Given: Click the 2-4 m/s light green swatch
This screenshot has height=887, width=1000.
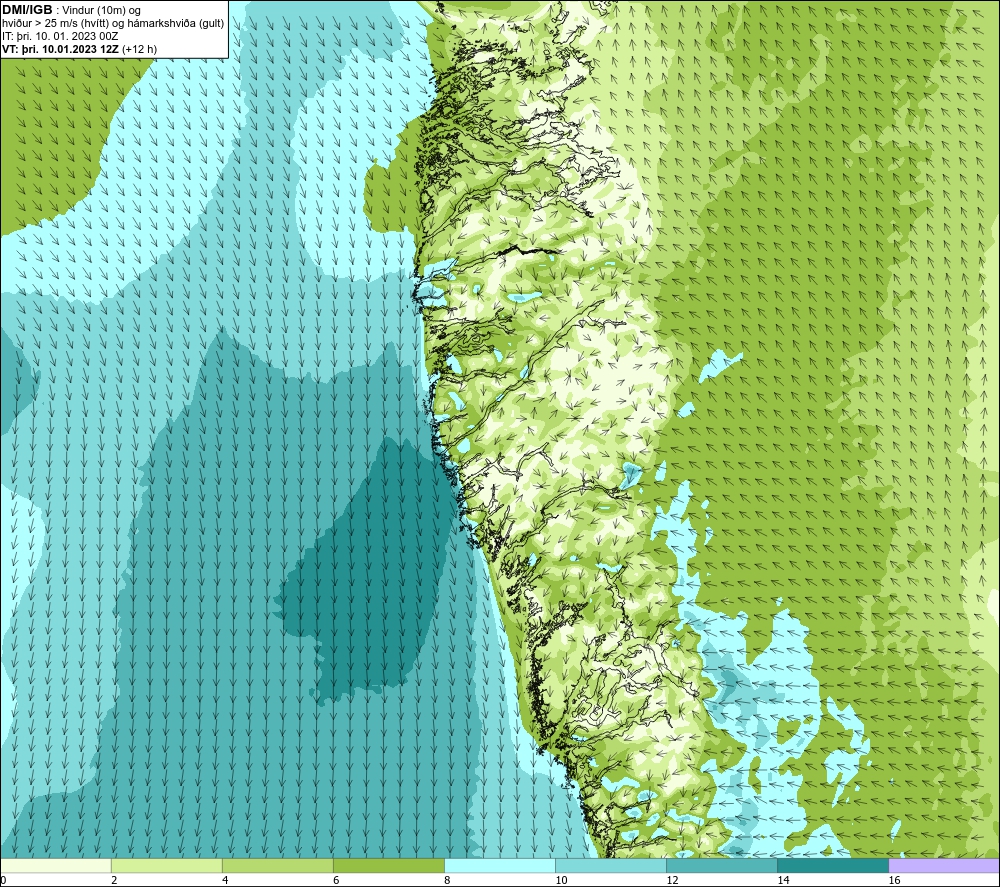Looking at the screenshot, I should point(167,866).
